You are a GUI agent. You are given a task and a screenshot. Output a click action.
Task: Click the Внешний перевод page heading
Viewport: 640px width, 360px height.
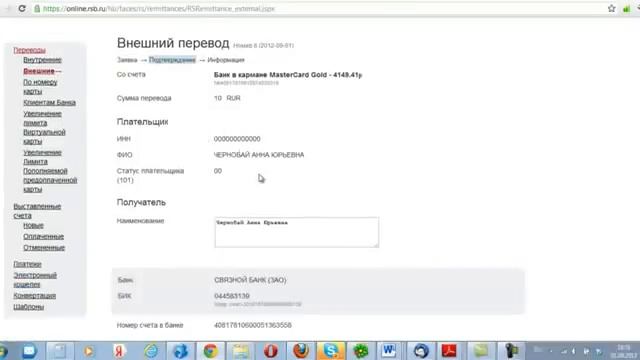(173, 43)
